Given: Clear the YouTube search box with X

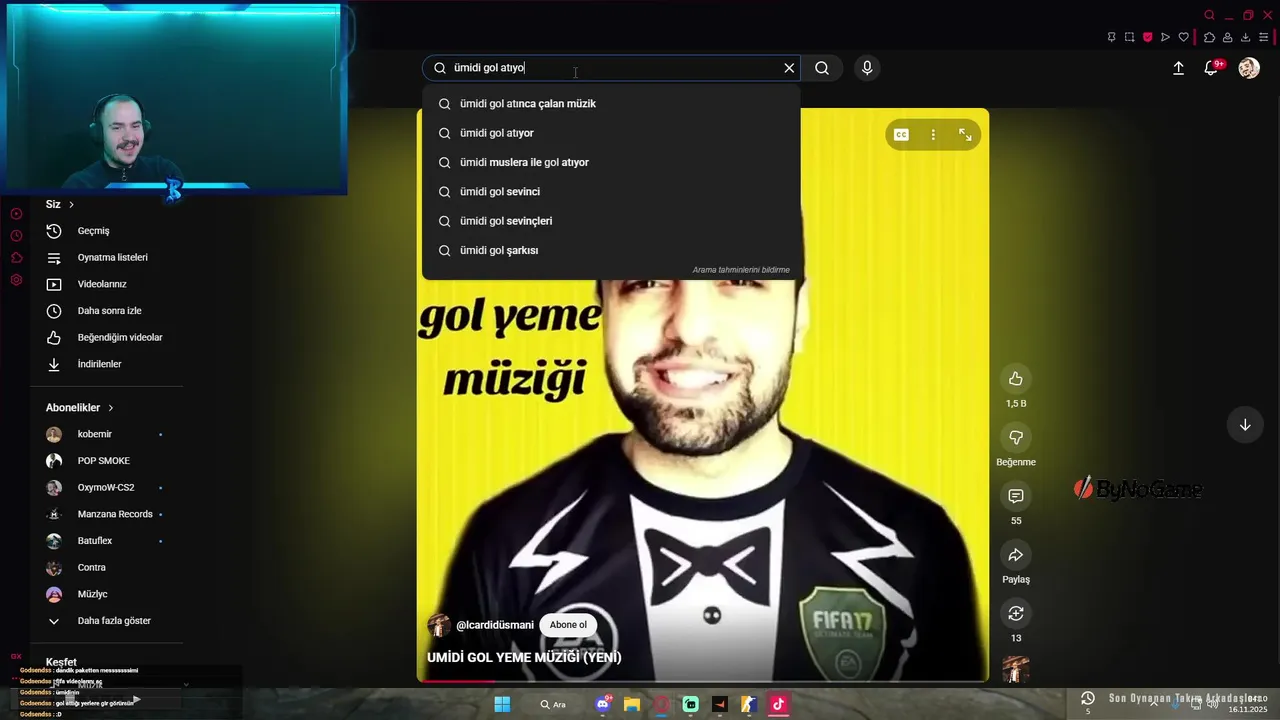Looking at the screenshot, I should click(789, 68).
